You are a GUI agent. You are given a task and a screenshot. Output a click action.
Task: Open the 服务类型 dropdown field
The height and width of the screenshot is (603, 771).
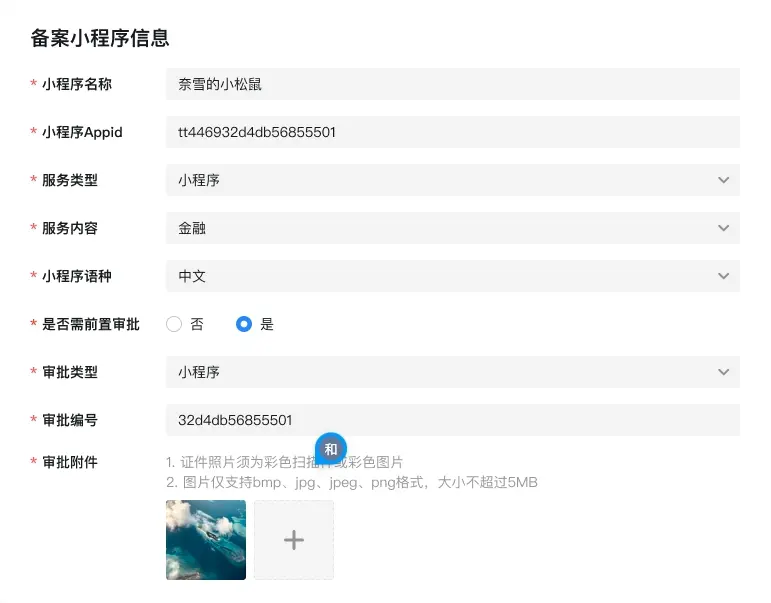coord(440,180)
